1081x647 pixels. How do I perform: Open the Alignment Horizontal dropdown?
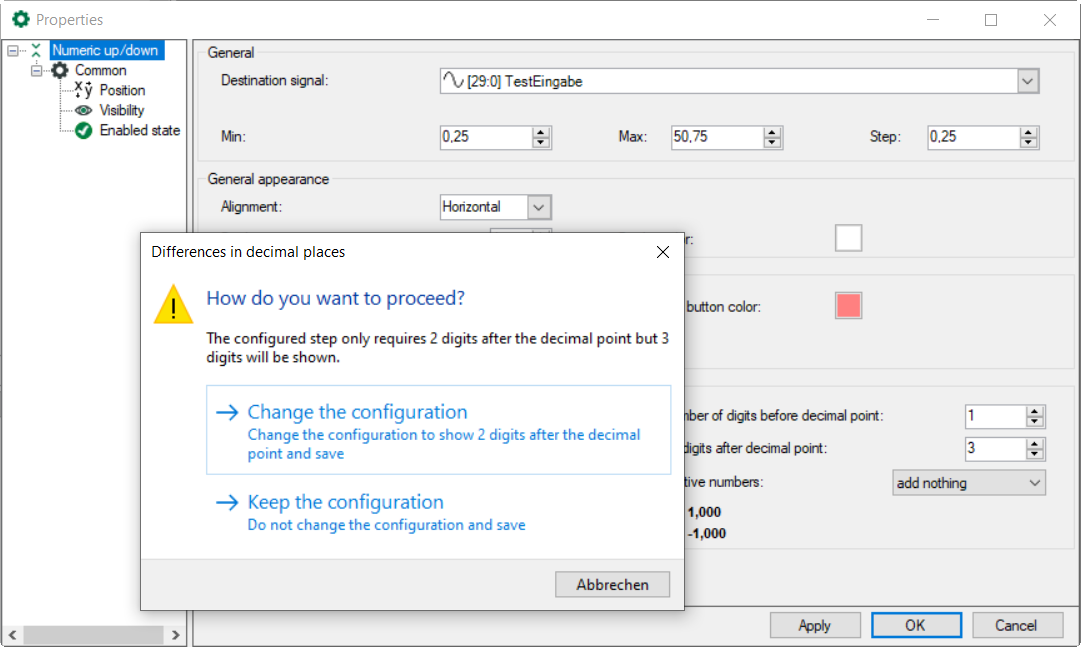pyautogui.click(x=539, y=207)
